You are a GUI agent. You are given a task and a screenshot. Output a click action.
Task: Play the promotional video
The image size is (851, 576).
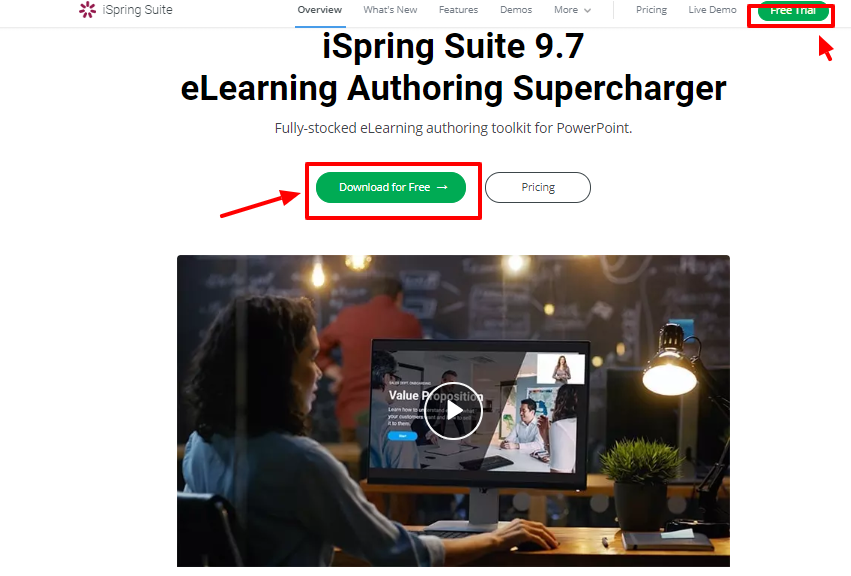(x=453, y=411)
